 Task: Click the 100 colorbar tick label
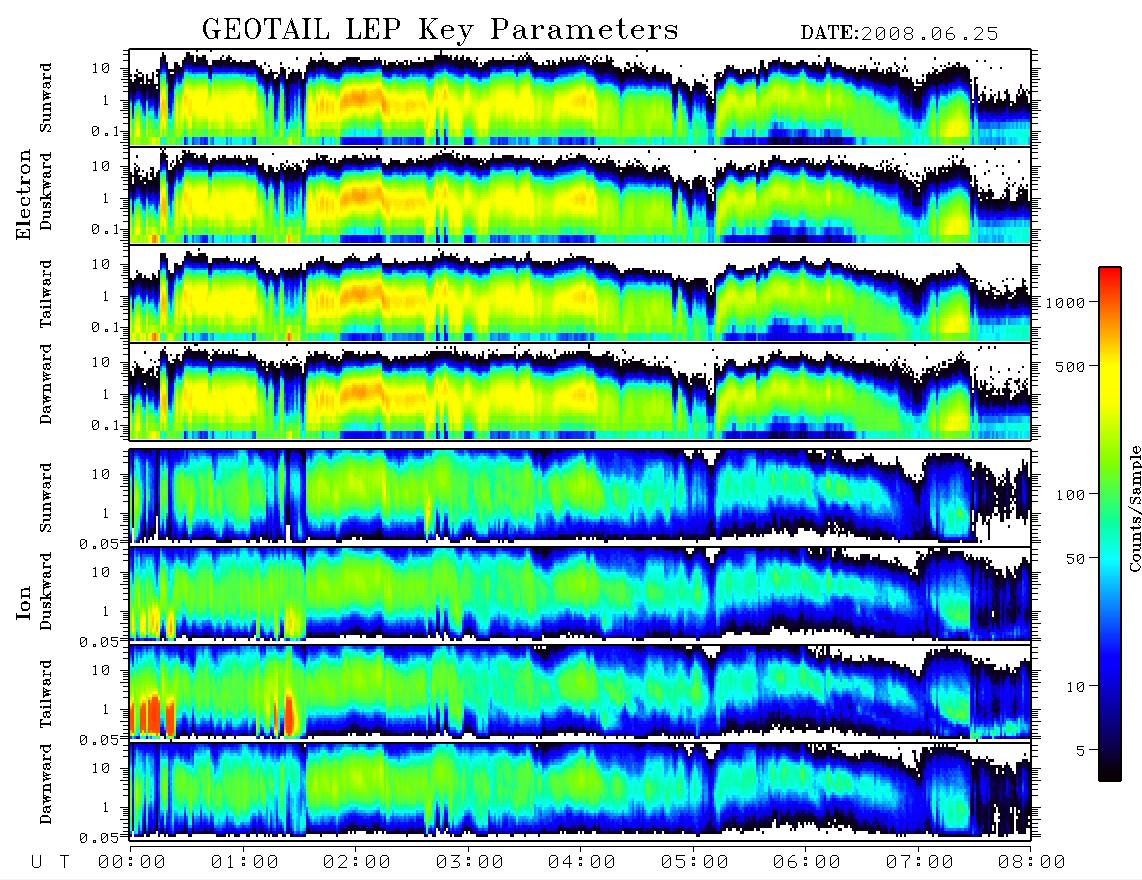1070,495
